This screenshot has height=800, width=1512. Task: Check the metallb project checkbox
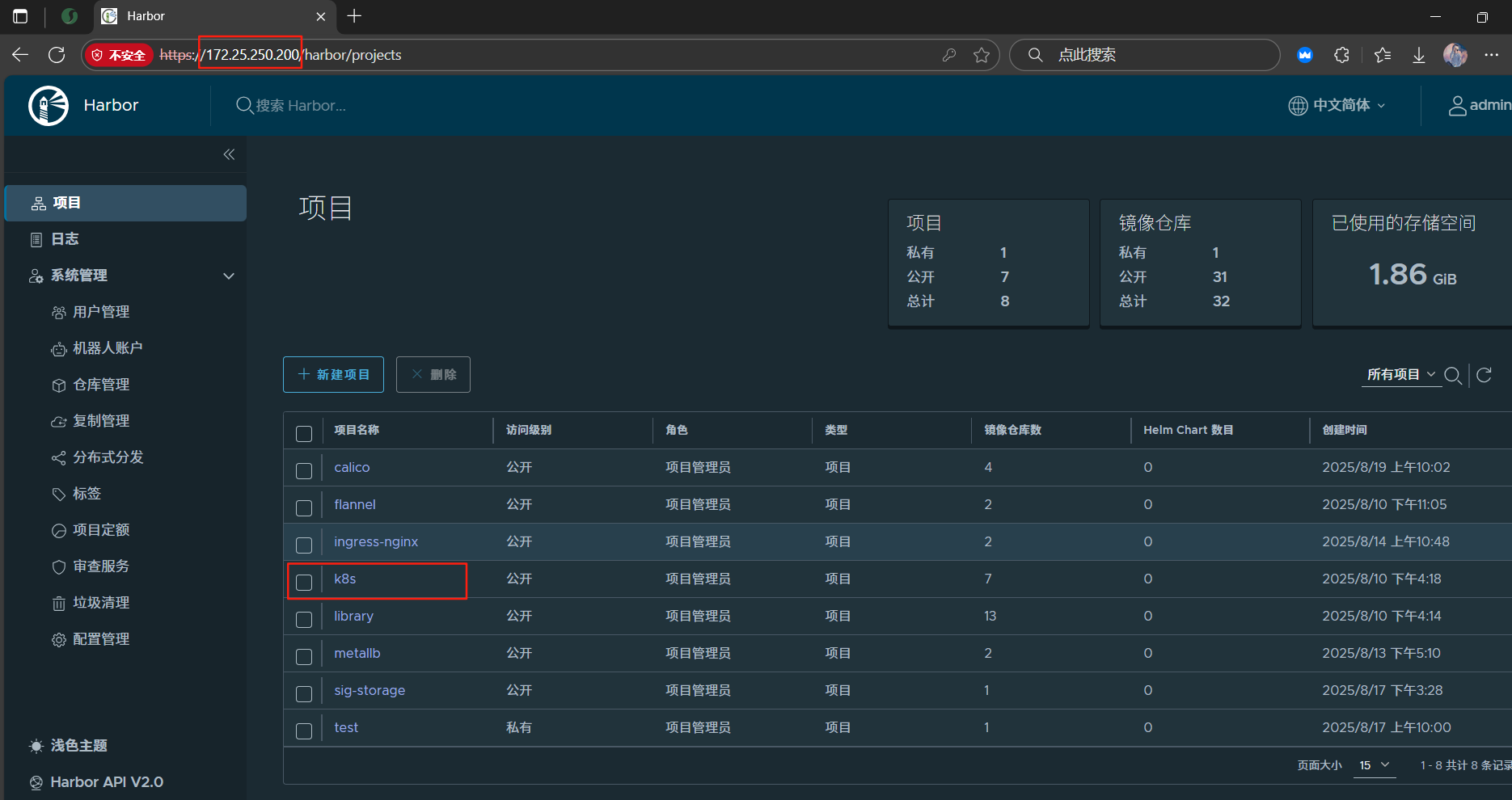304,657
